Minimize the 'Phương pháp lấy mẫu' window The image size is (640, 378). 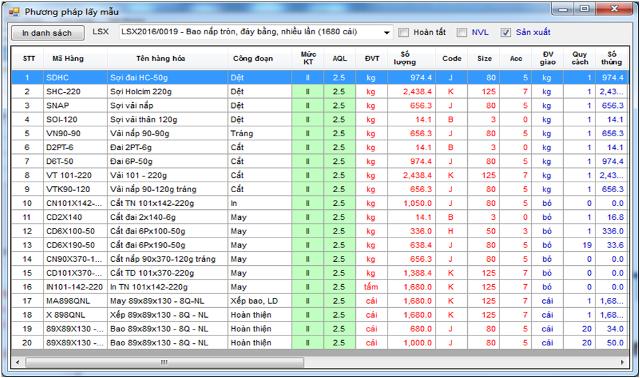click(x=563, y=9)
